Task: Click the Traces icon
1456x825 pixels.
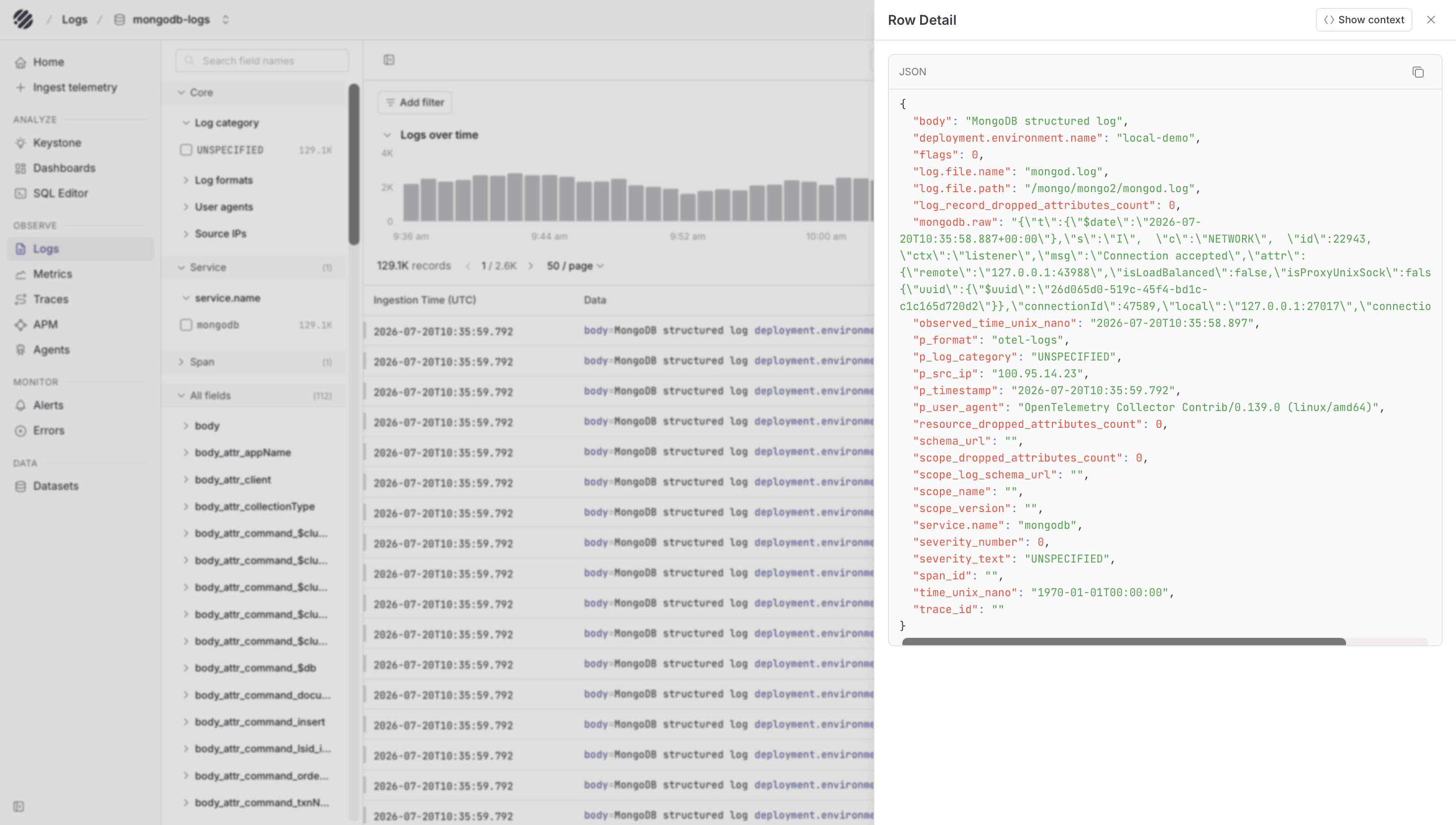Action: tap(20, 299)
